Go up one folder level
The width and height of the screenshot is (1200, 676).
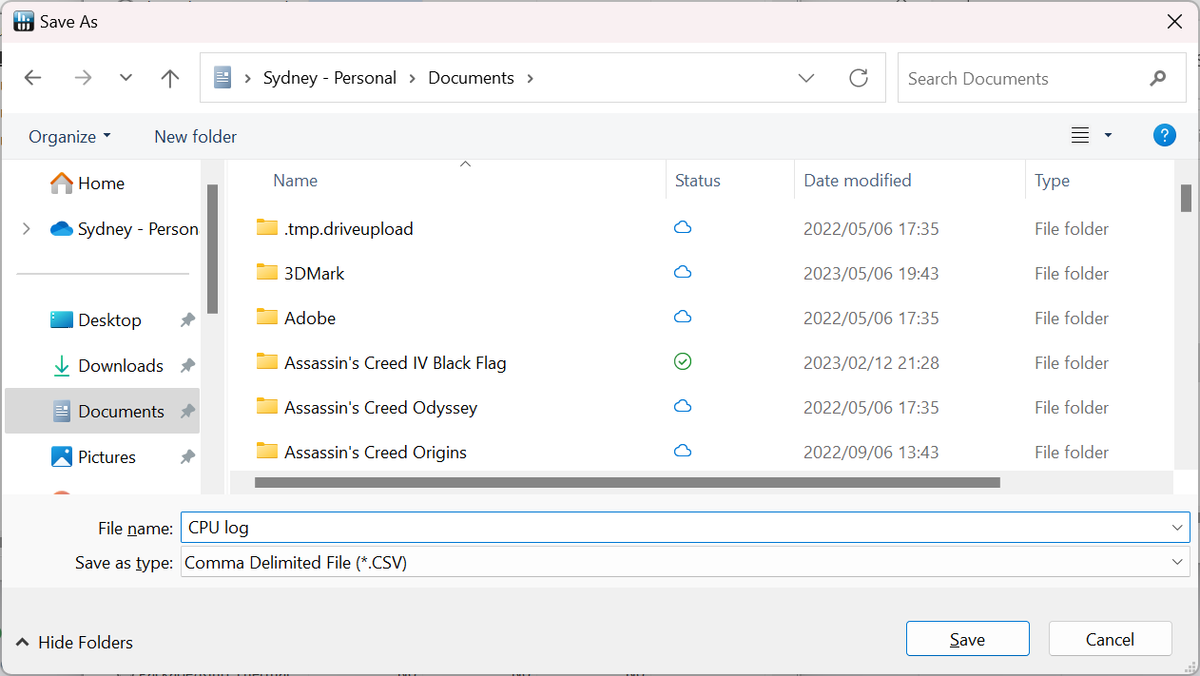tap(170, 78)
